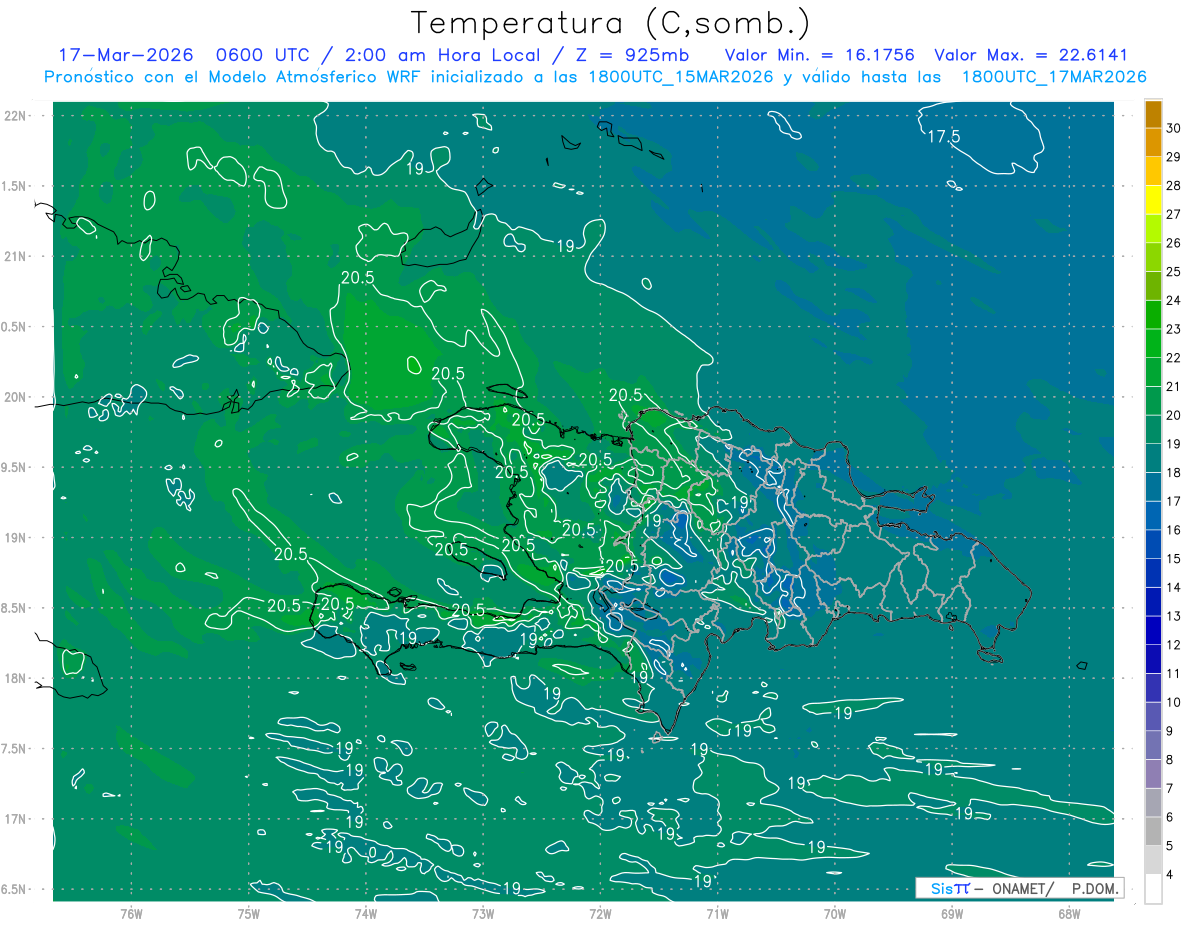The height and width of the screenshot is (927, 1200).
Task: Click the '22N' latitude axis label
Action: 16,115
